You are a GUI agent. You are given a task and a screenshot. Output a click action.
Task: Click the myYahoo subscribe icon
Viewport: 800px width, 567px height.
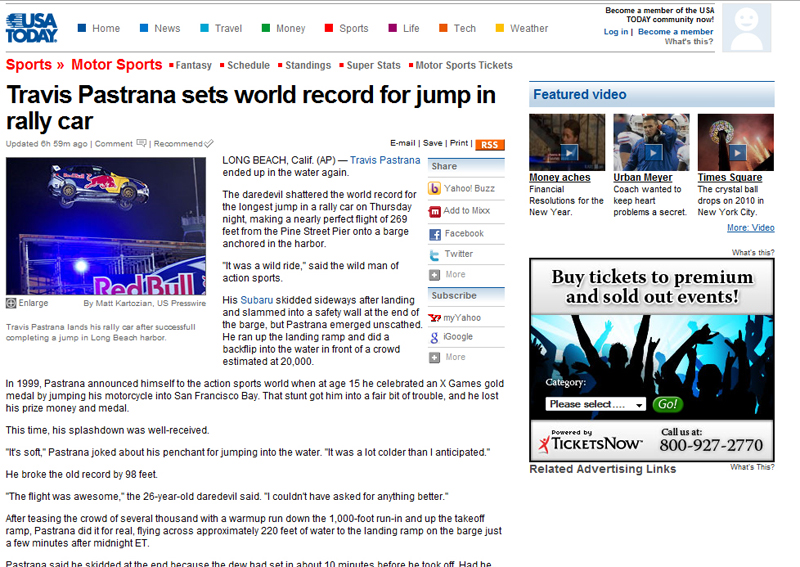tap(435, 318)
